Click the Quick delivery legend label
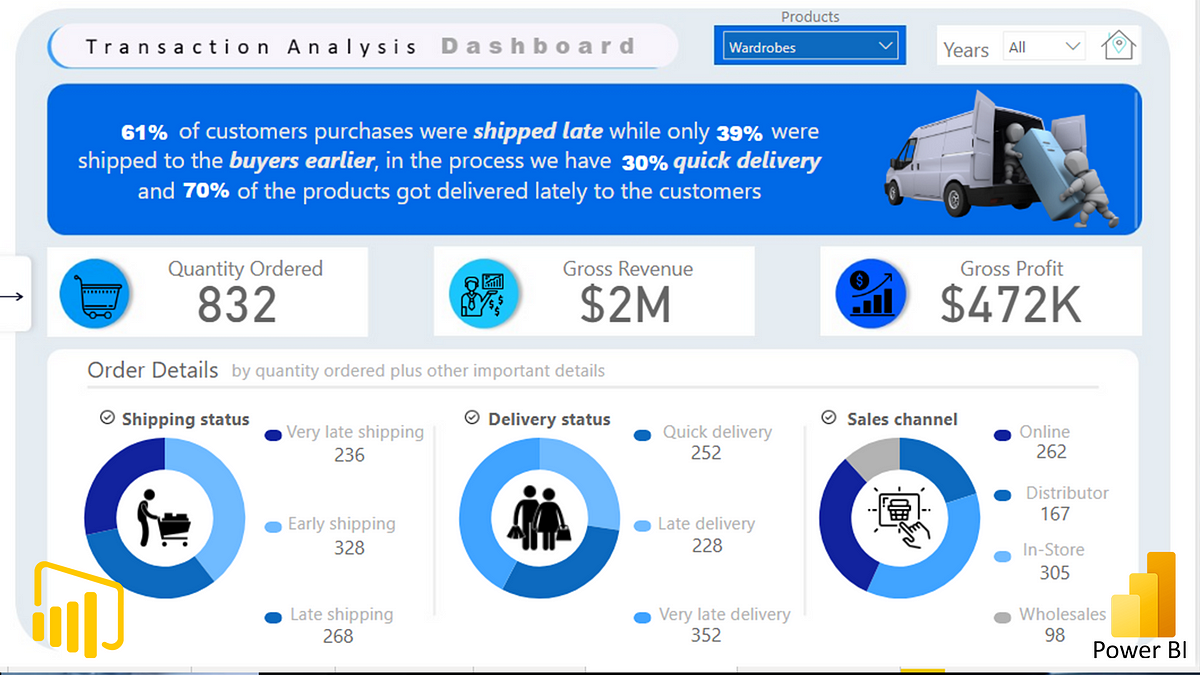This screenshot has width=1200, height=675. (x=717, y=432)
